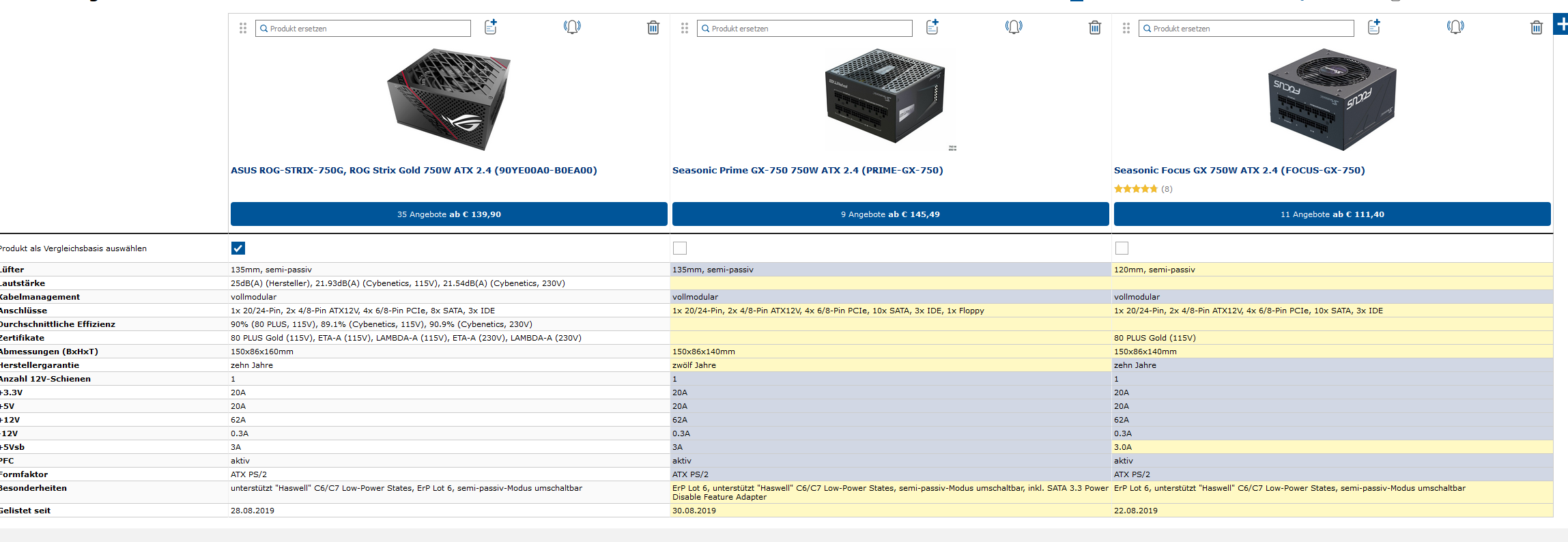This screenshot has width=1568, height=542.
Task: Click 'Anzahl 12V-Schienen' row label
Action: click(45, 379)
